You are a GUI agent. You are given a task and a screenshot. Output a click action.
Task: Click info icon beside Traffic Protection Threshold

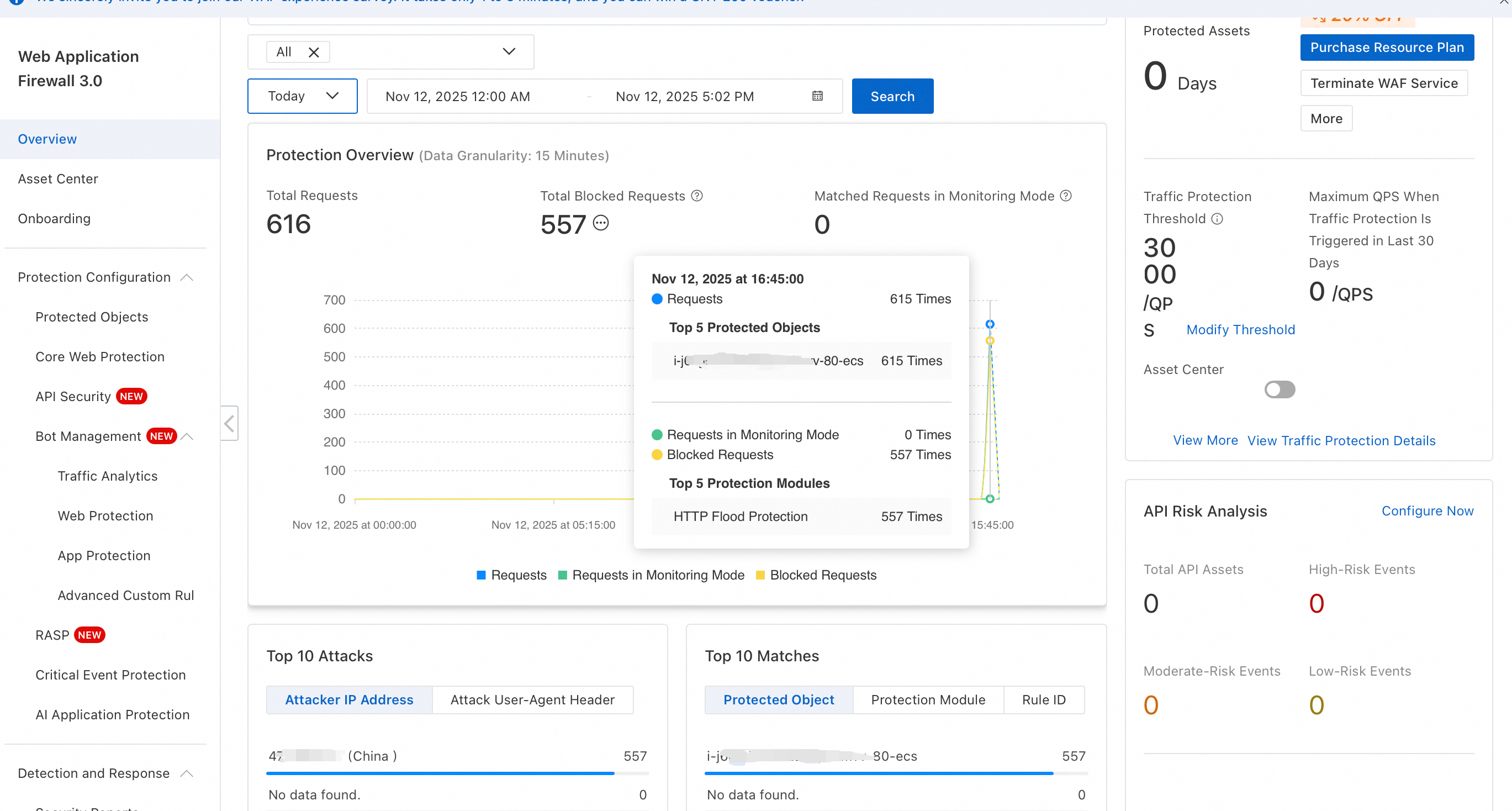coord(1217,218)
